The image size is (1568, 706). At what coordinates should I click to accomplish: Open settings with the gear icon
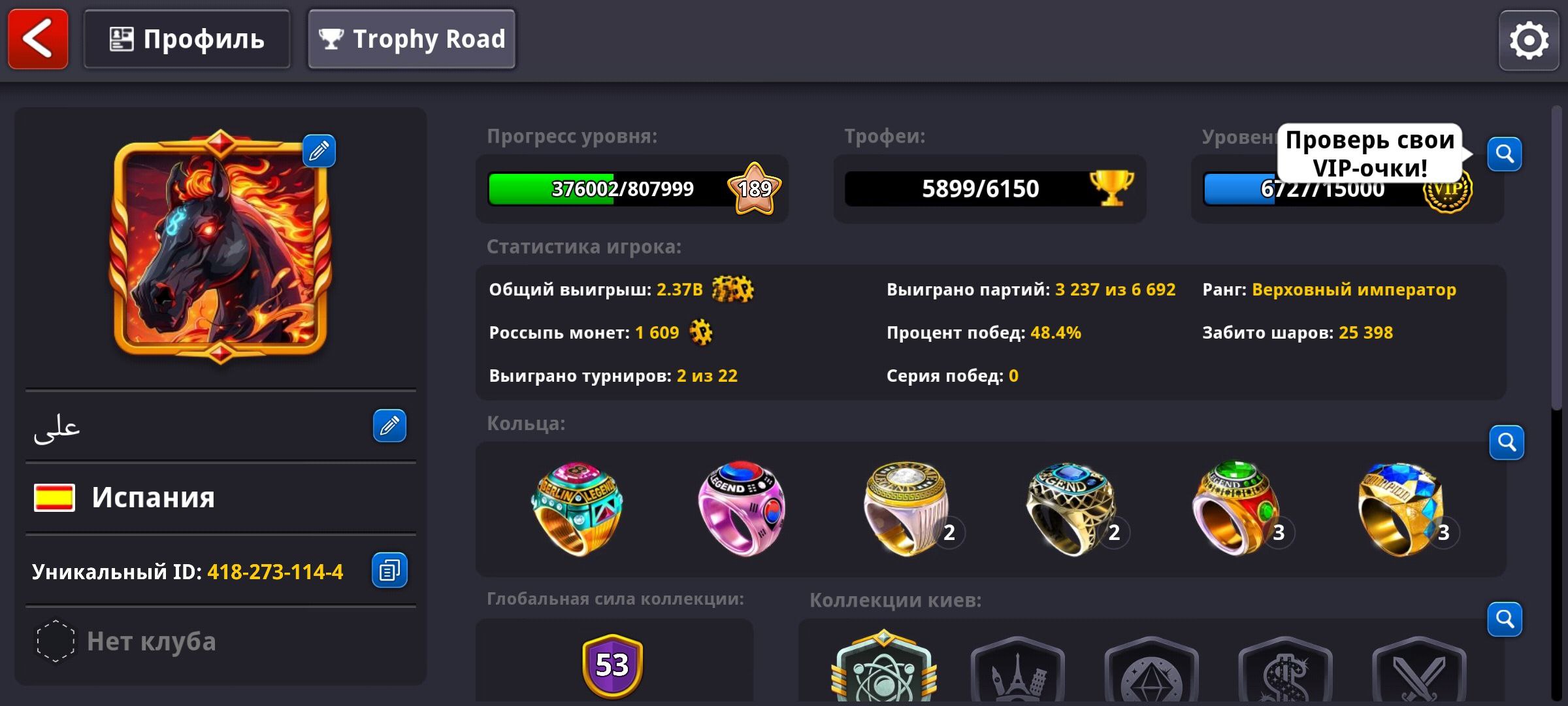[1529, 41]
